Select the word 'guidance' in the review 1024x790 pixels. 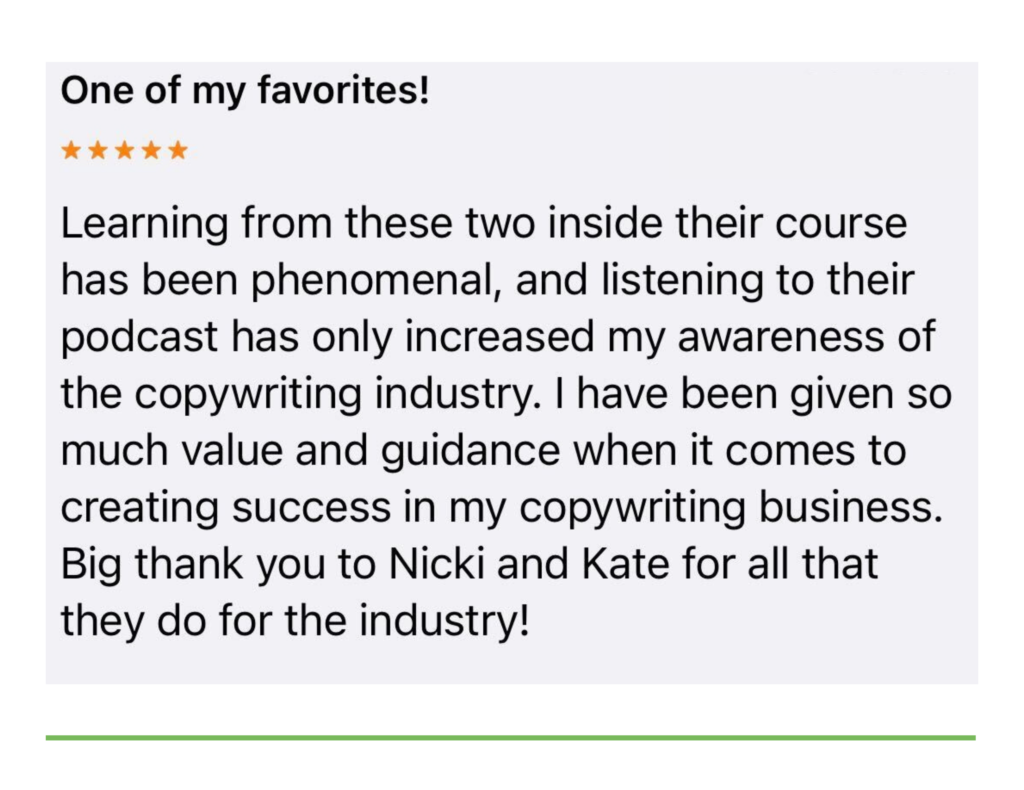point(470,452)
